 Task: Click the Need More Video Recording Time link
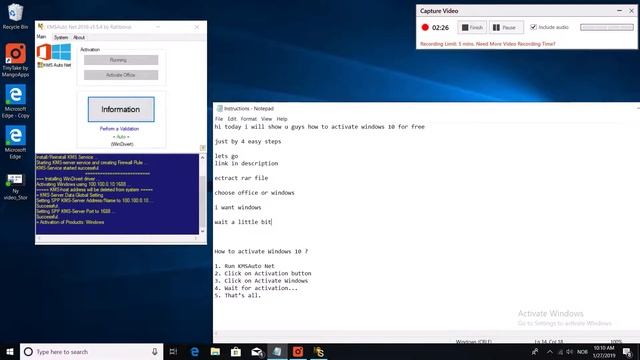(516, 44)
